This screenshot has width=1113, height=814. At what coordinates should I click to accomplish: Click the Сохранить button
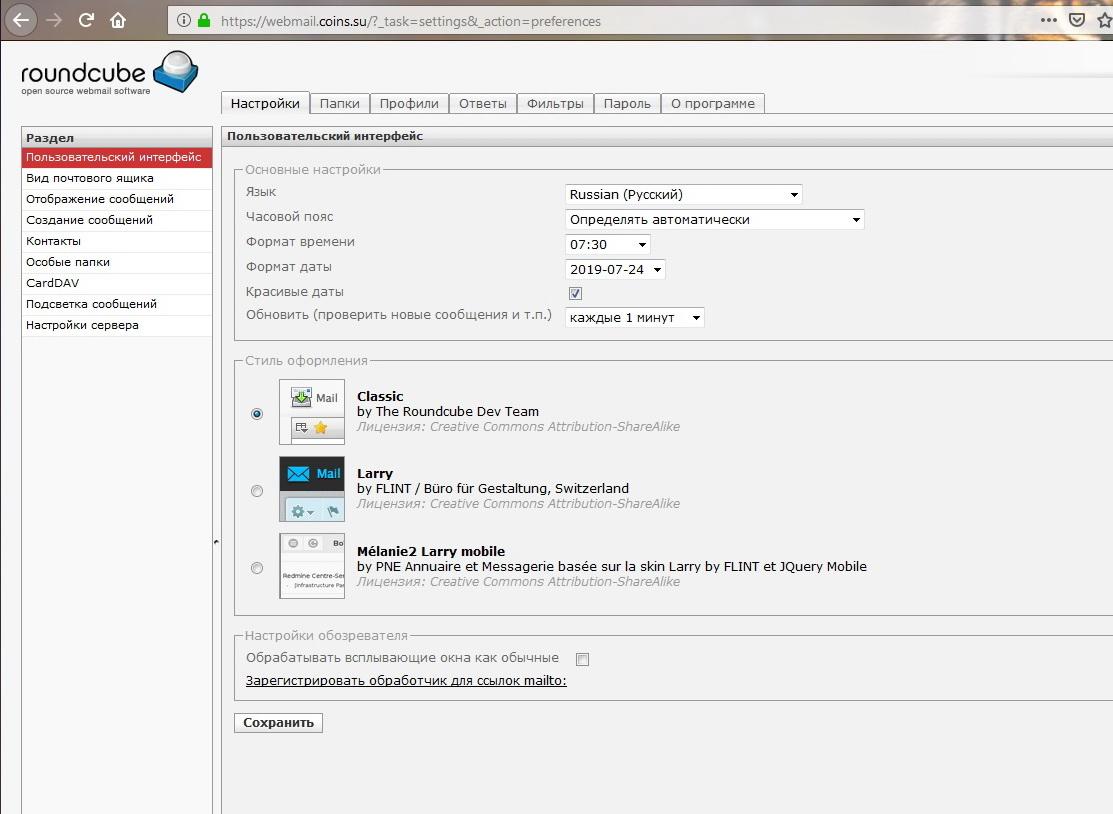click(278, 722)
